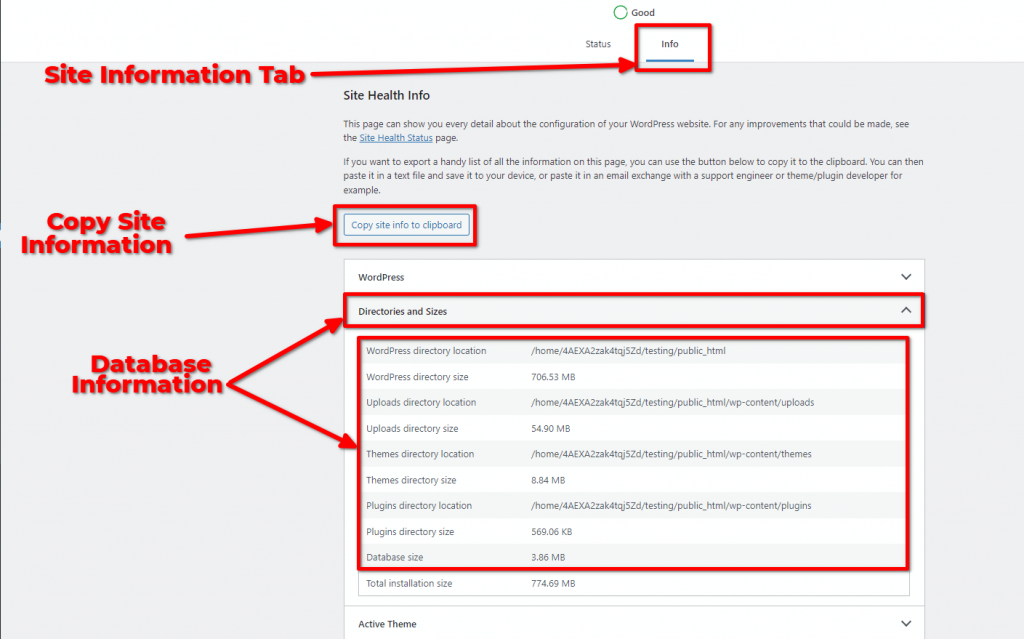Follow the Site Health Status link
Viewport: 1024px width, 639px height.
point(396,138)
